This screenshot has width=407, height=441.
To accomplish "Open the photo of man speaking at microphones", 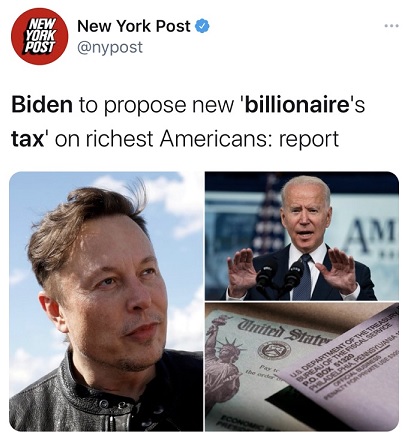I will (302, 236).
